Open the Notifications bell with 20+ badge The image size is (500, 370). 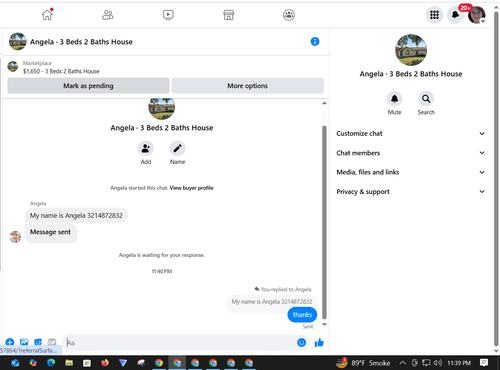click(x=455, y=15)
